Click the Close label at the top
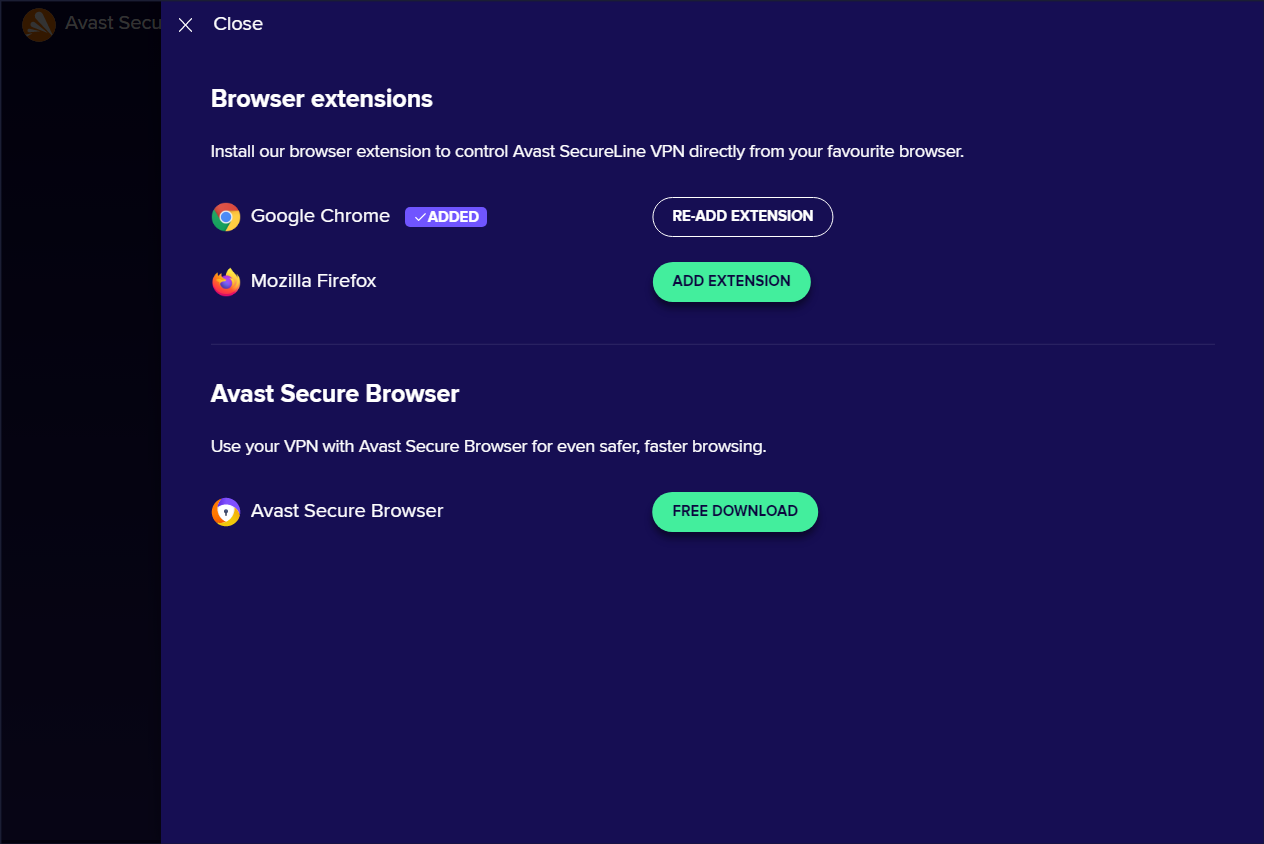Viewport: 1264px width, 844px height. point(238,24)
